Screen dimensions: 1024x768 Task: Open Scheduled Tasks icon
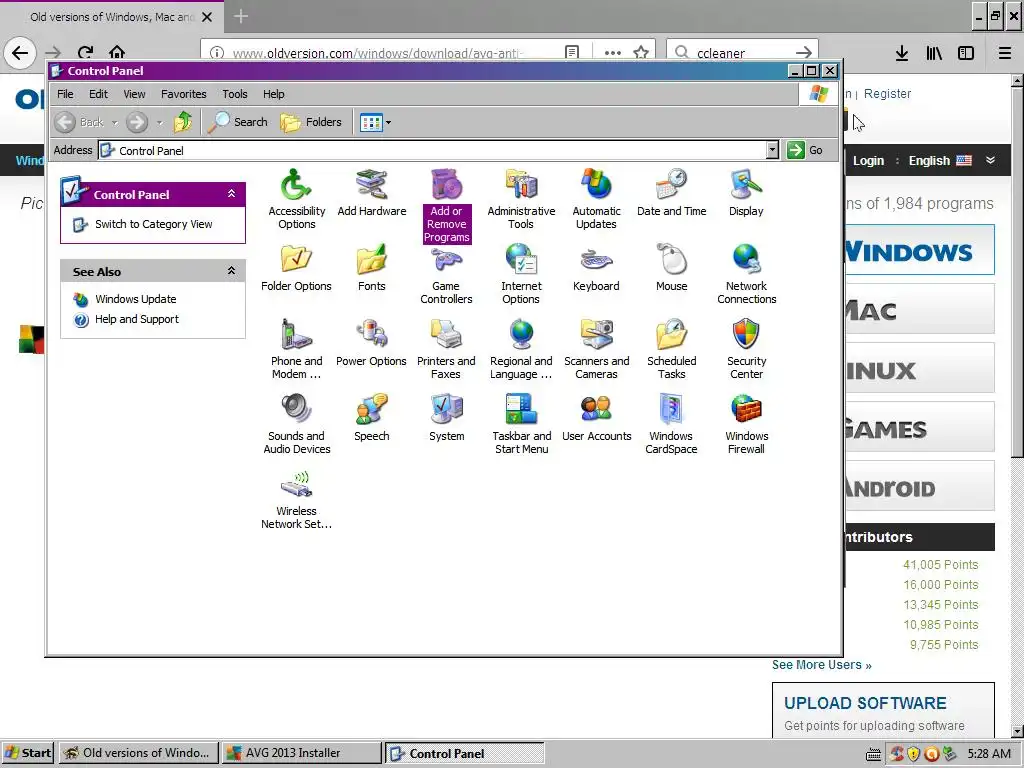coord(671,349)
